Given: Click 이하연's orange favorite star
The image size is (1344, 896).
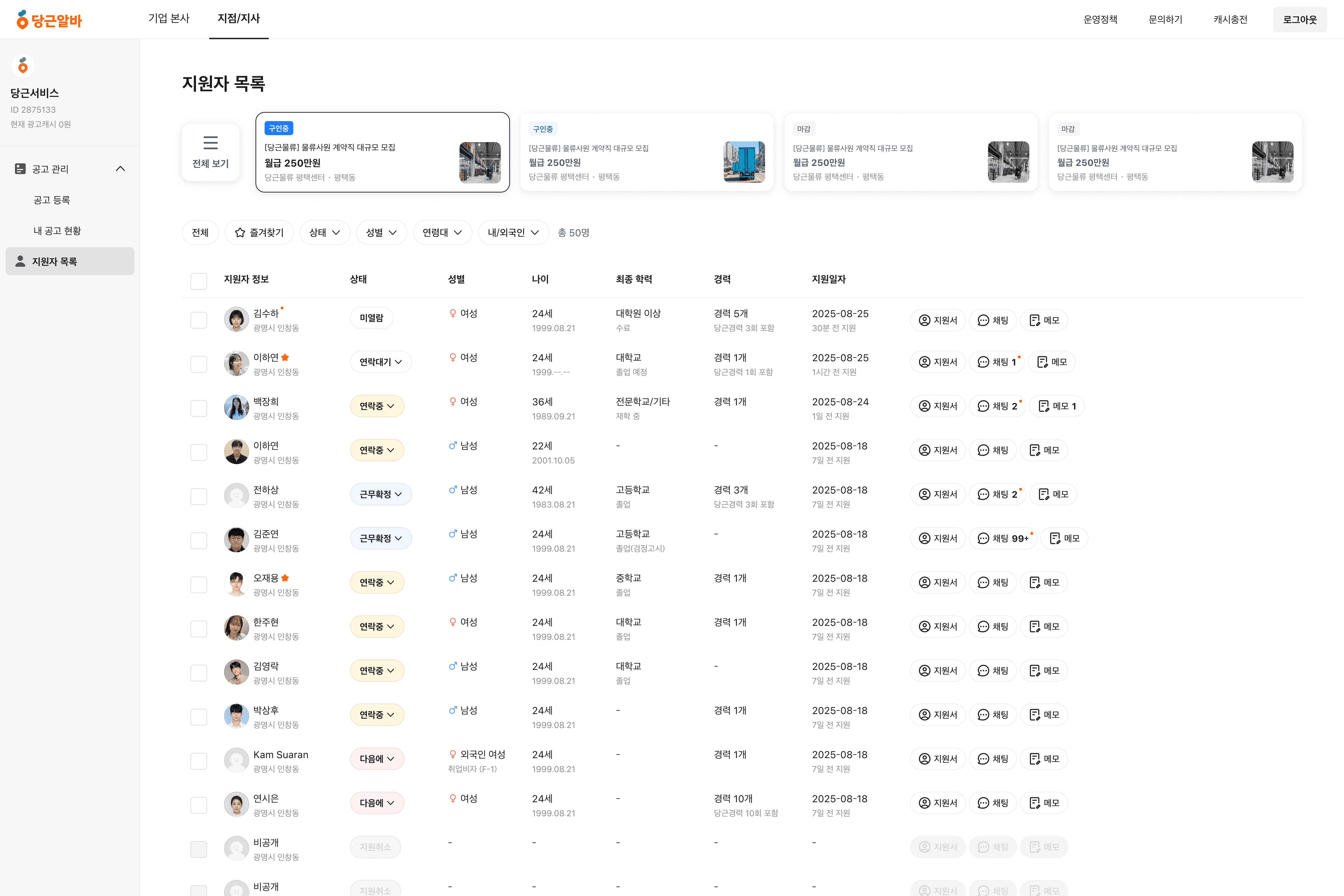Looking at the screenshot, I should tap(285, 358).
